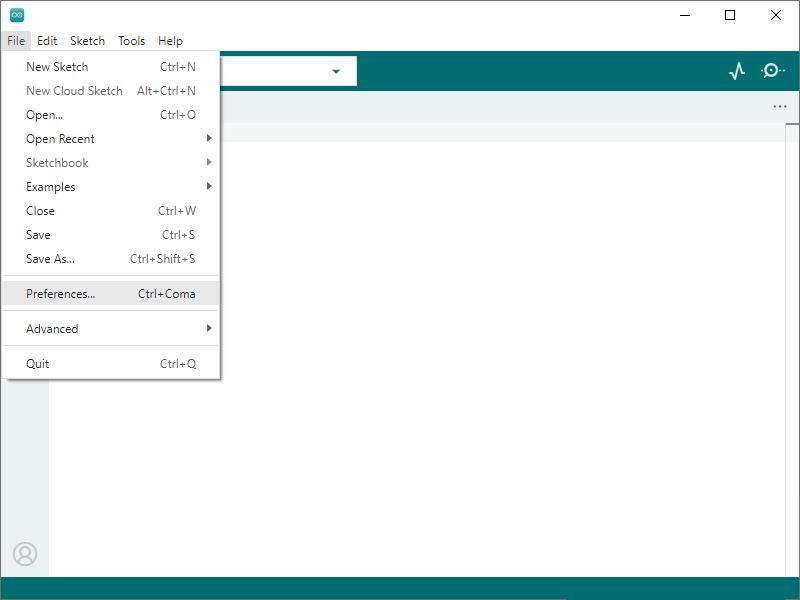The image size is (800, 600).
Task: Maximize the Arduino IDE window
Action: 730,15
